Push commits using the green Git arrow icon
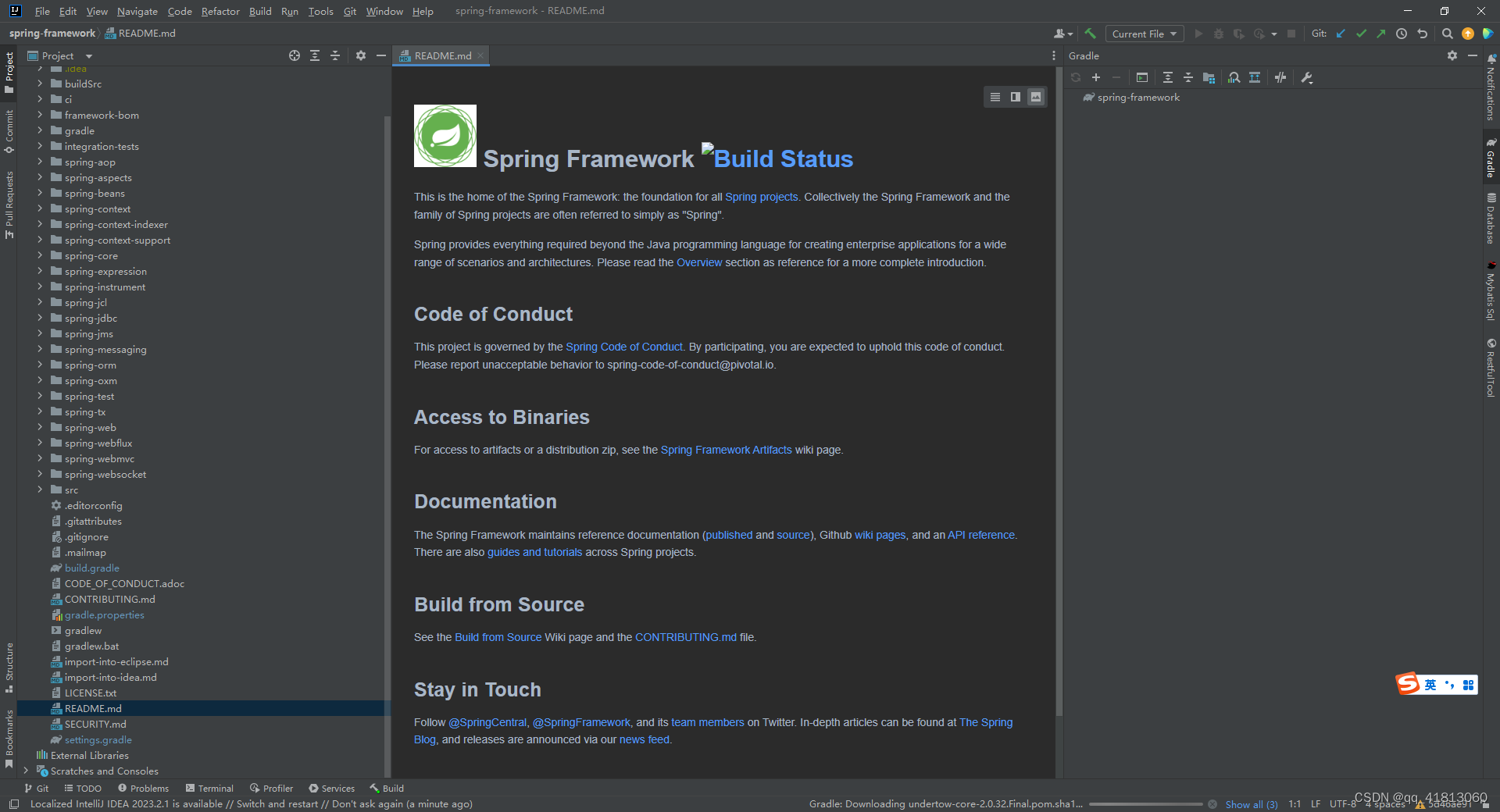The width and height of the screenshot is (1500, 812). point(1382,34)
